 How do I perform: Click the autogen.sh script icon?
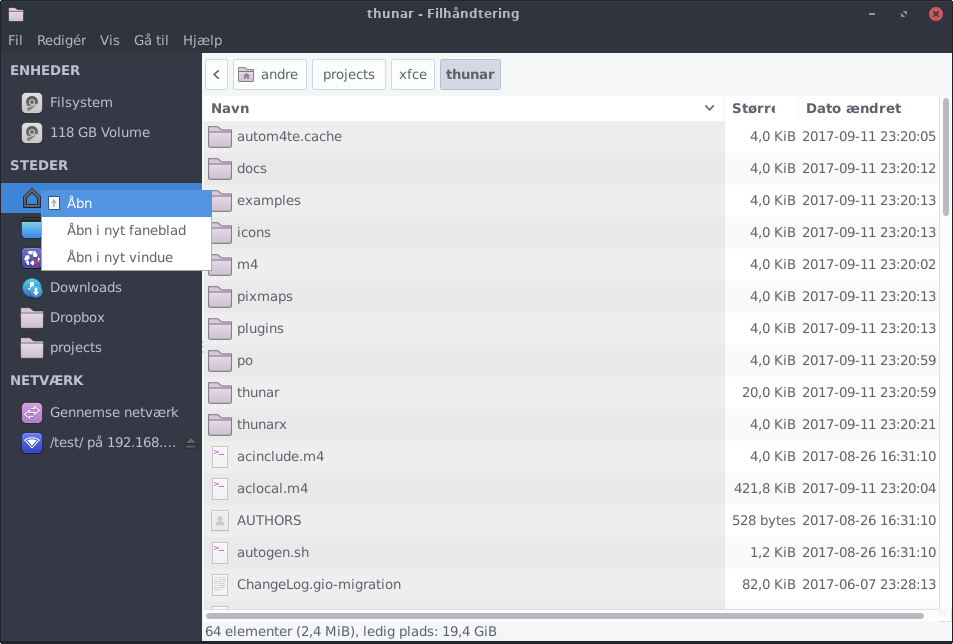coord(220,552)
